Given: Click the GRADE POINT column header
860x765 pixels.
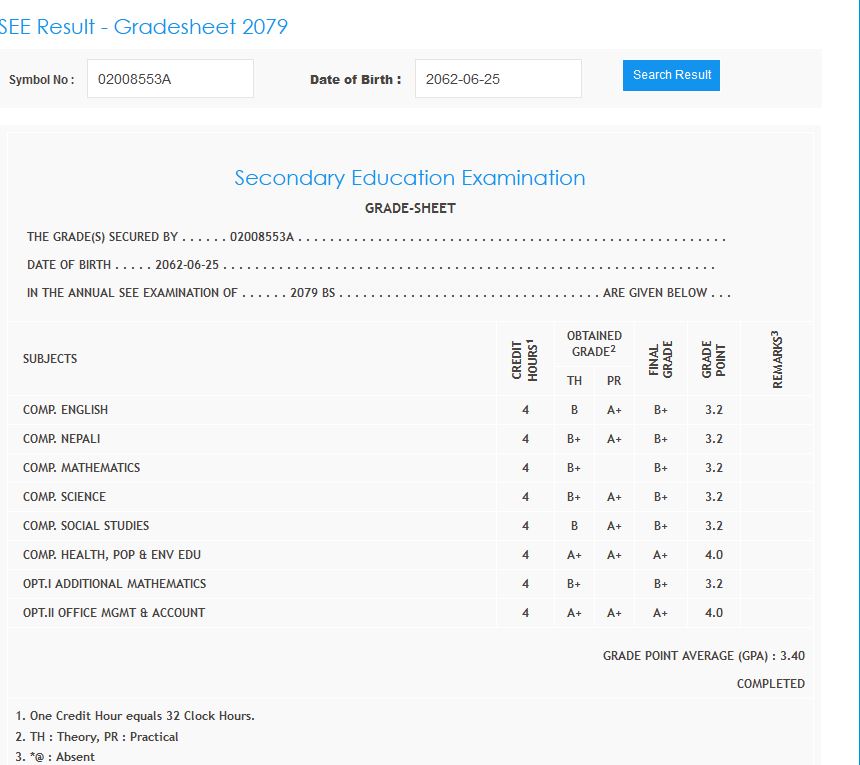Looking at the screenshot, I should pos(713,359).
